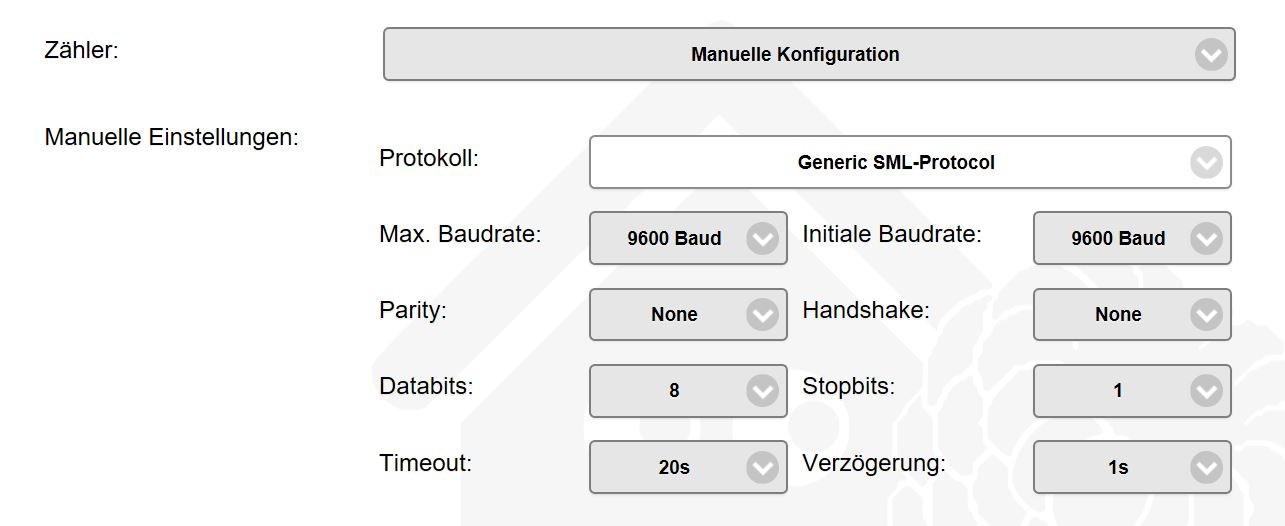Click the Verzögerung chevron arrow icon
The image size is (1285, 526).
pos(1206,467)
